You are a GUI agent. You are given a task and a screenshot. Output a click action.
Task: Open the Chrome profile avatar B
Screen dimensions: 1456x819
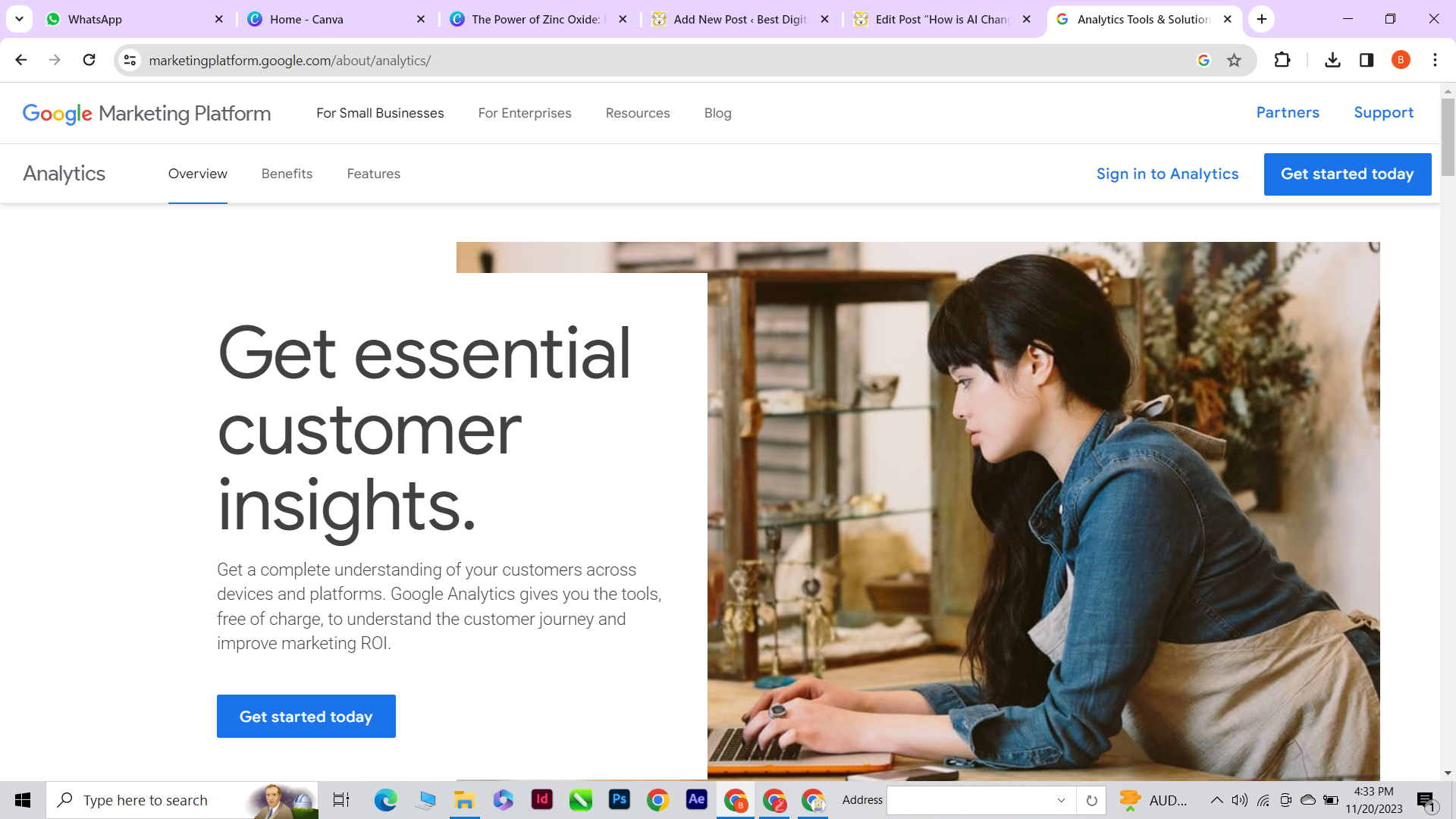(1401, 60)
